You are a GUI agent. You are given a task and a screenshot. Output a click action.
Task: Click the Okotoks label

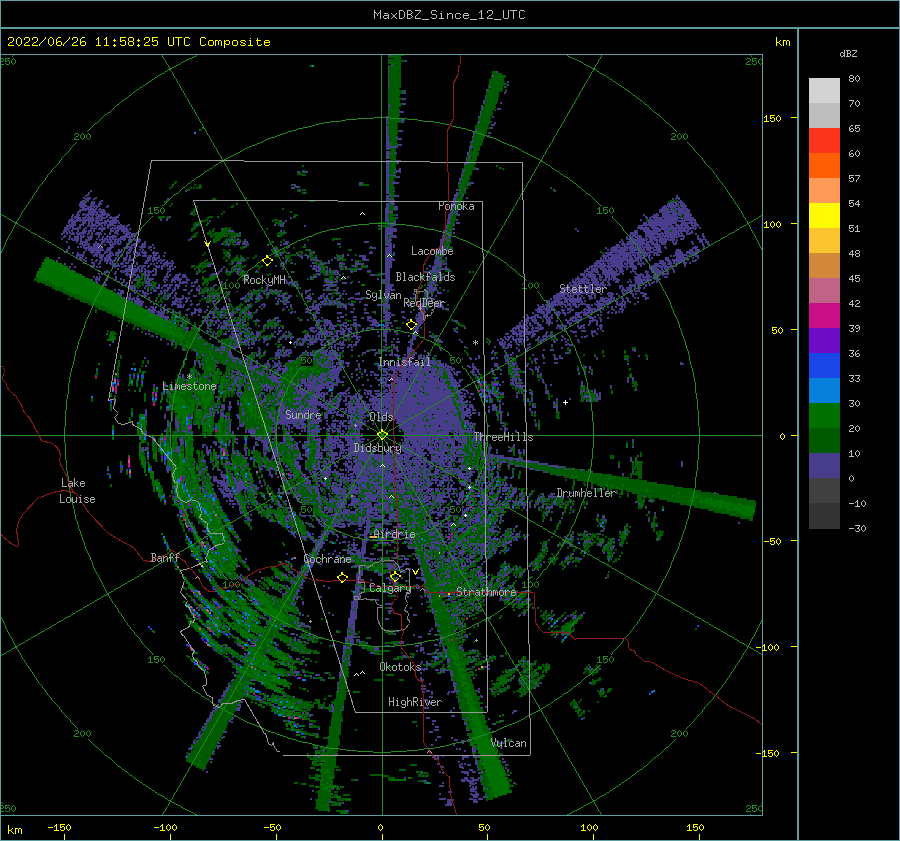[400, 667]
